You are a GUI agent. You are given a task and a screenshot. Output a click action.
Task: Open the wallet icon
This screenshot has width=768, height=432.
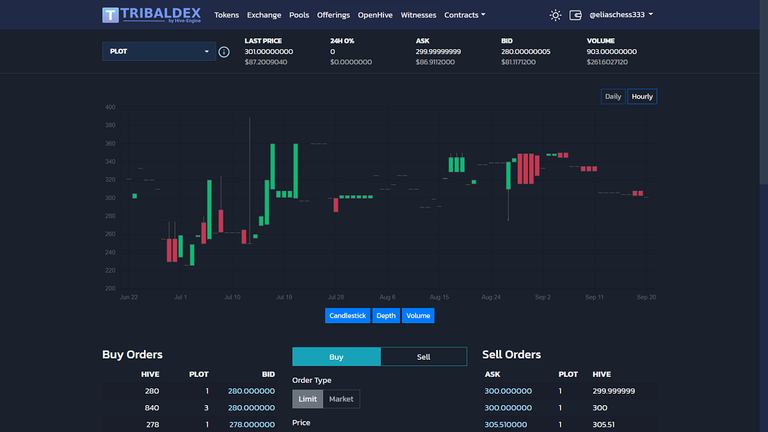(x=575, y=15)
